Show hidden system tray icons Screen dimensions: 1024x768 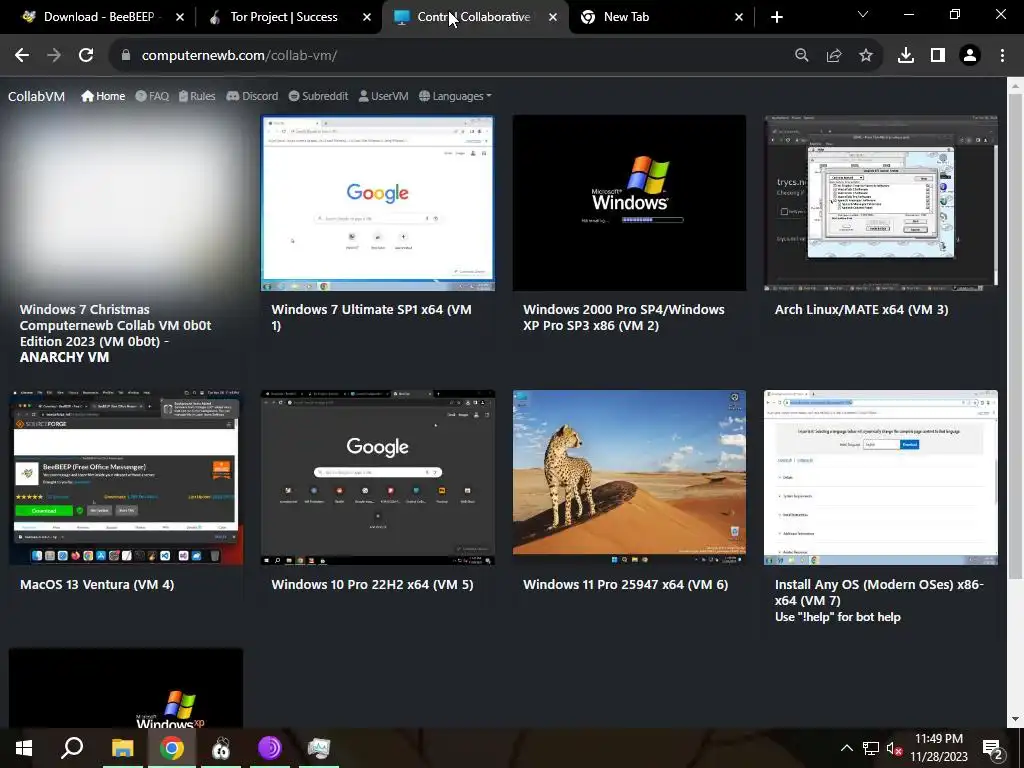pos(846,748)
